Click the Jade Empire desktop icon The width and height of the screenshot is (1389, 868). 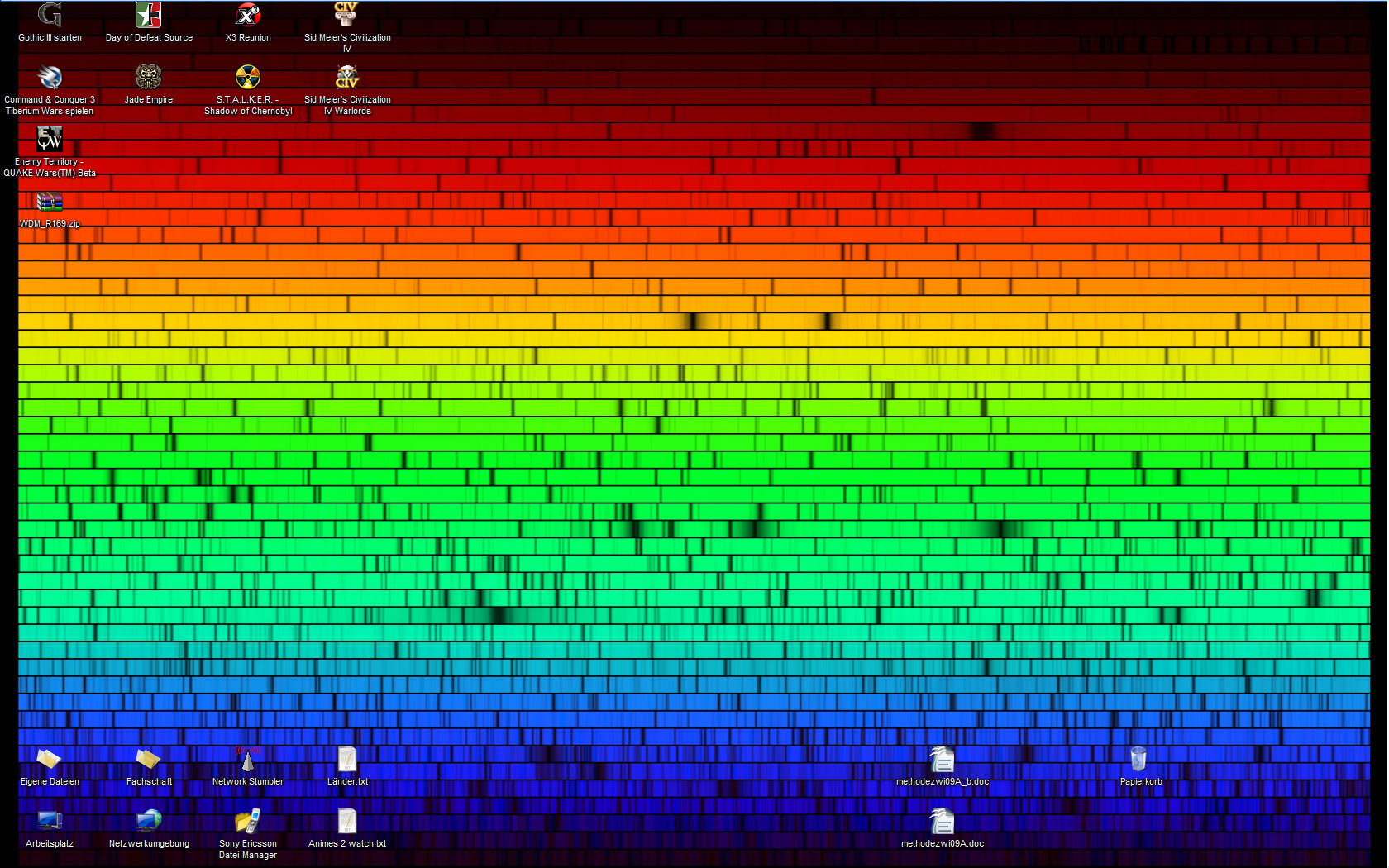point(149,79)
